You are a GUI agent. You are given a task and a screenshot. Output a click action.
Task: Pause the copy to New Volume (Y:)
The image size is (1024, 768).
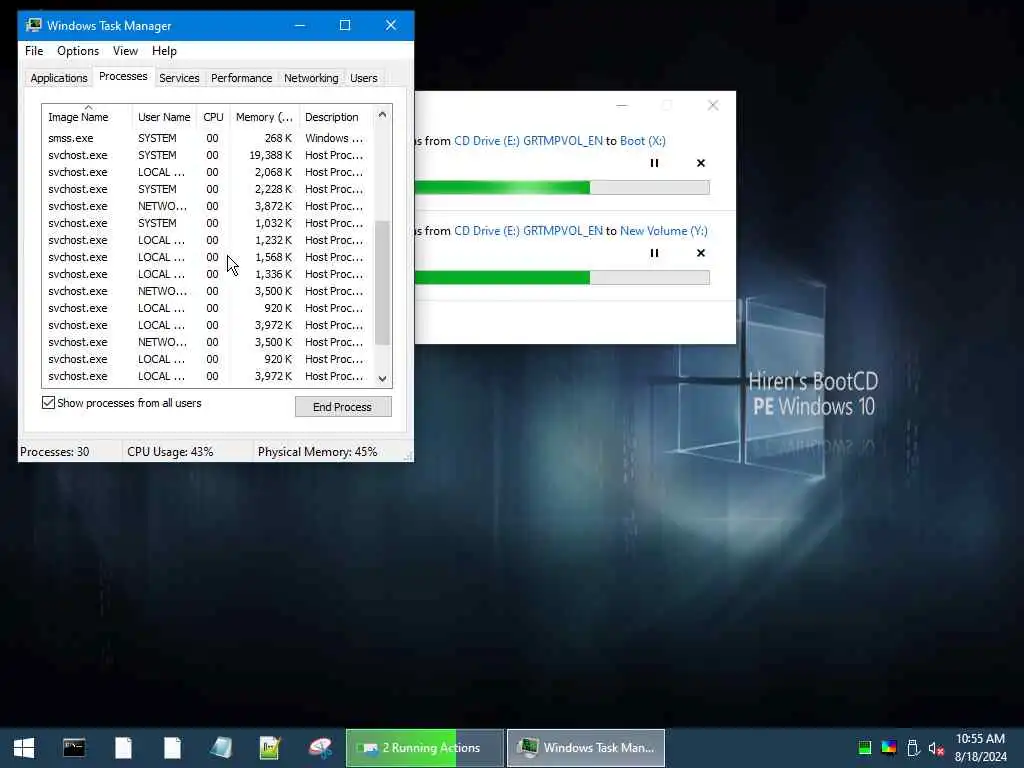[x=654, y=253]
